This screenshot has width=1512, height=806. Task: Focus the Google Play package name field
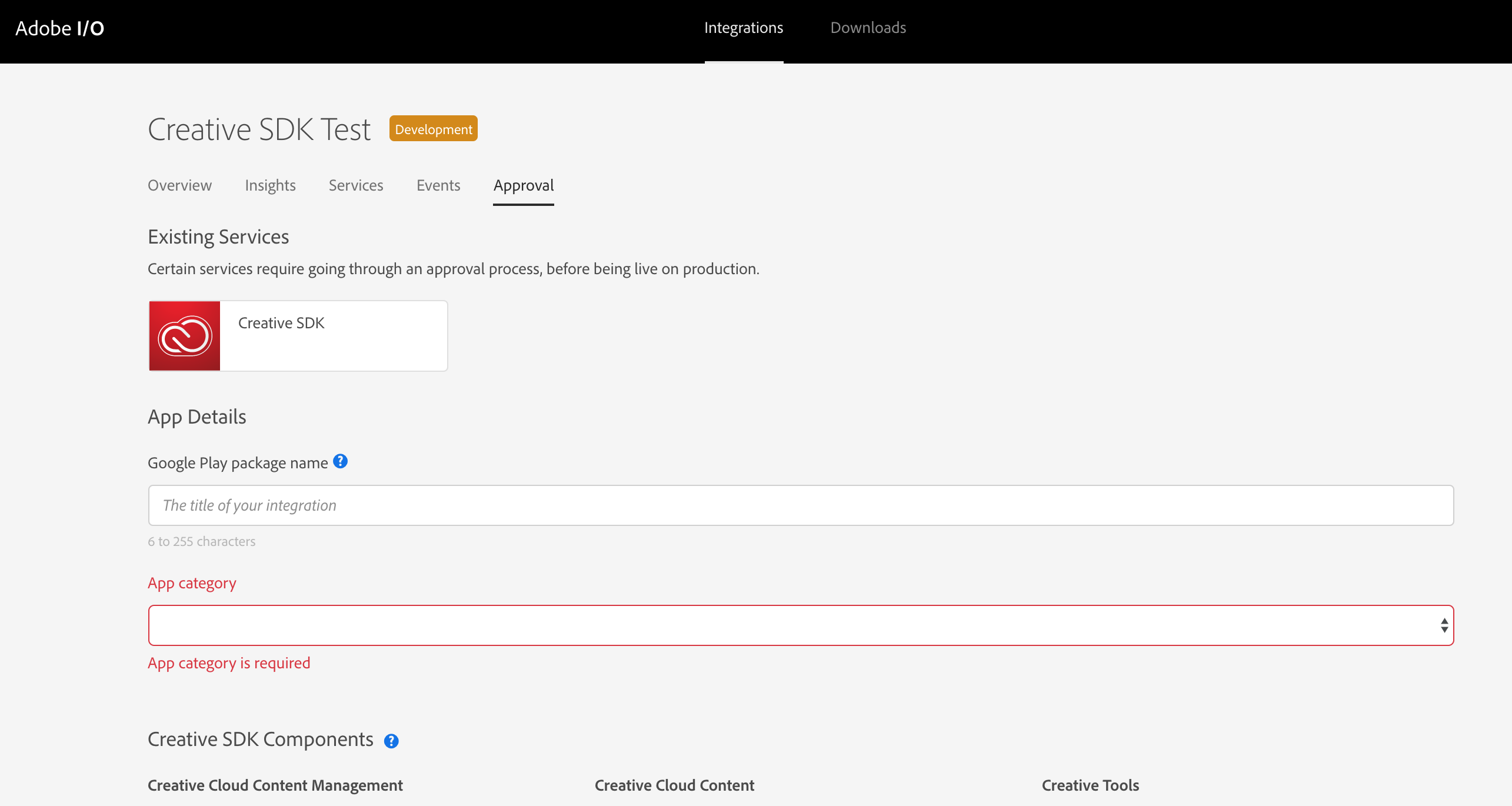pyautogui.click(x=801, y=505)
